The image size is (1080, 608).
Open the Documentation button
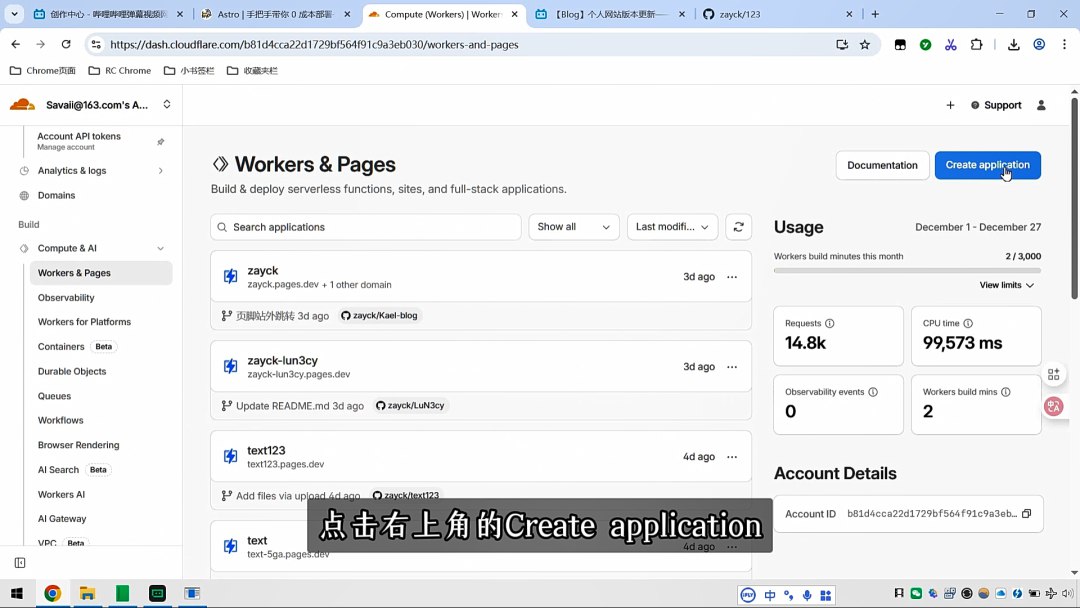(x=882, y=165)
